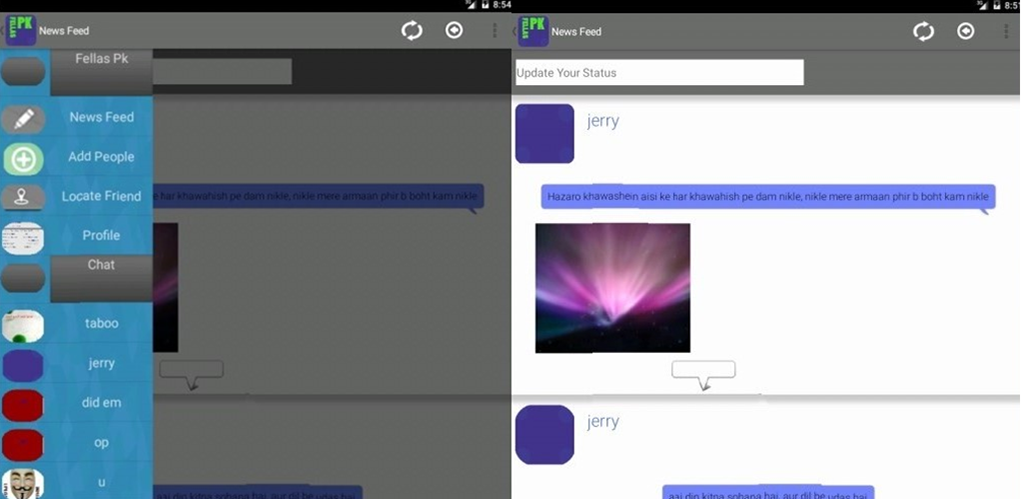Select the Chat section header
This screenshot has height=500, width=1024.
click(101, 279)
